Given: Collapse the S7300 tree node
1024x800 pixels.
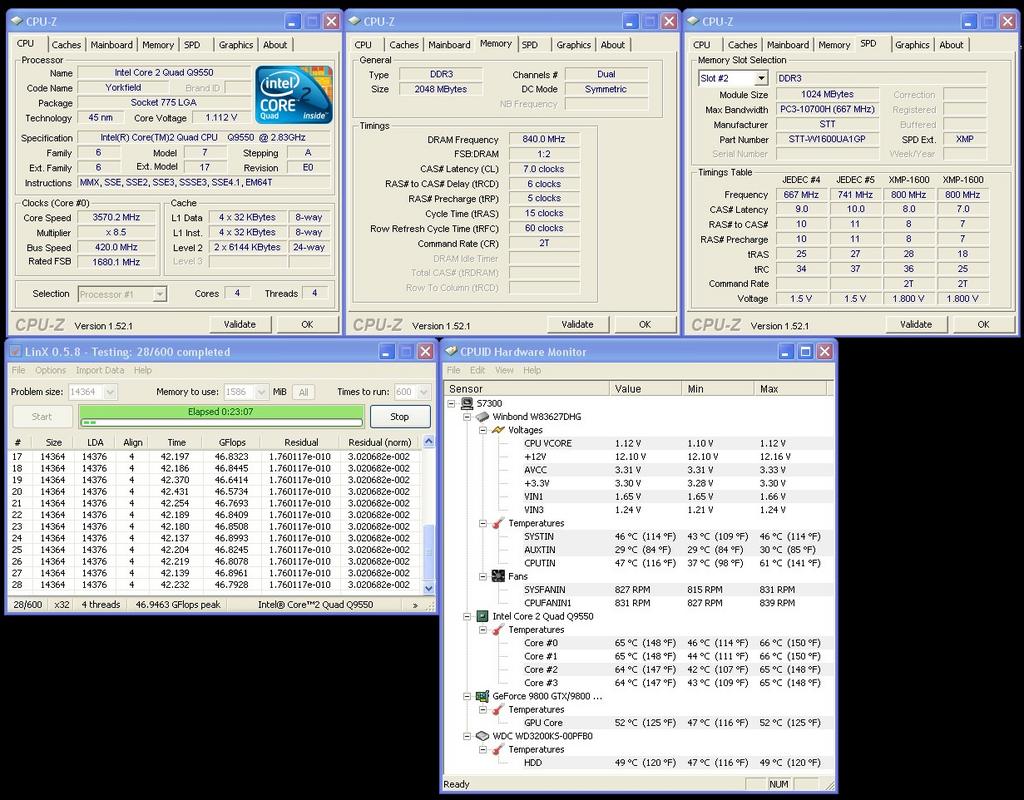Looking at the screenshot, I should pos(451,404).
